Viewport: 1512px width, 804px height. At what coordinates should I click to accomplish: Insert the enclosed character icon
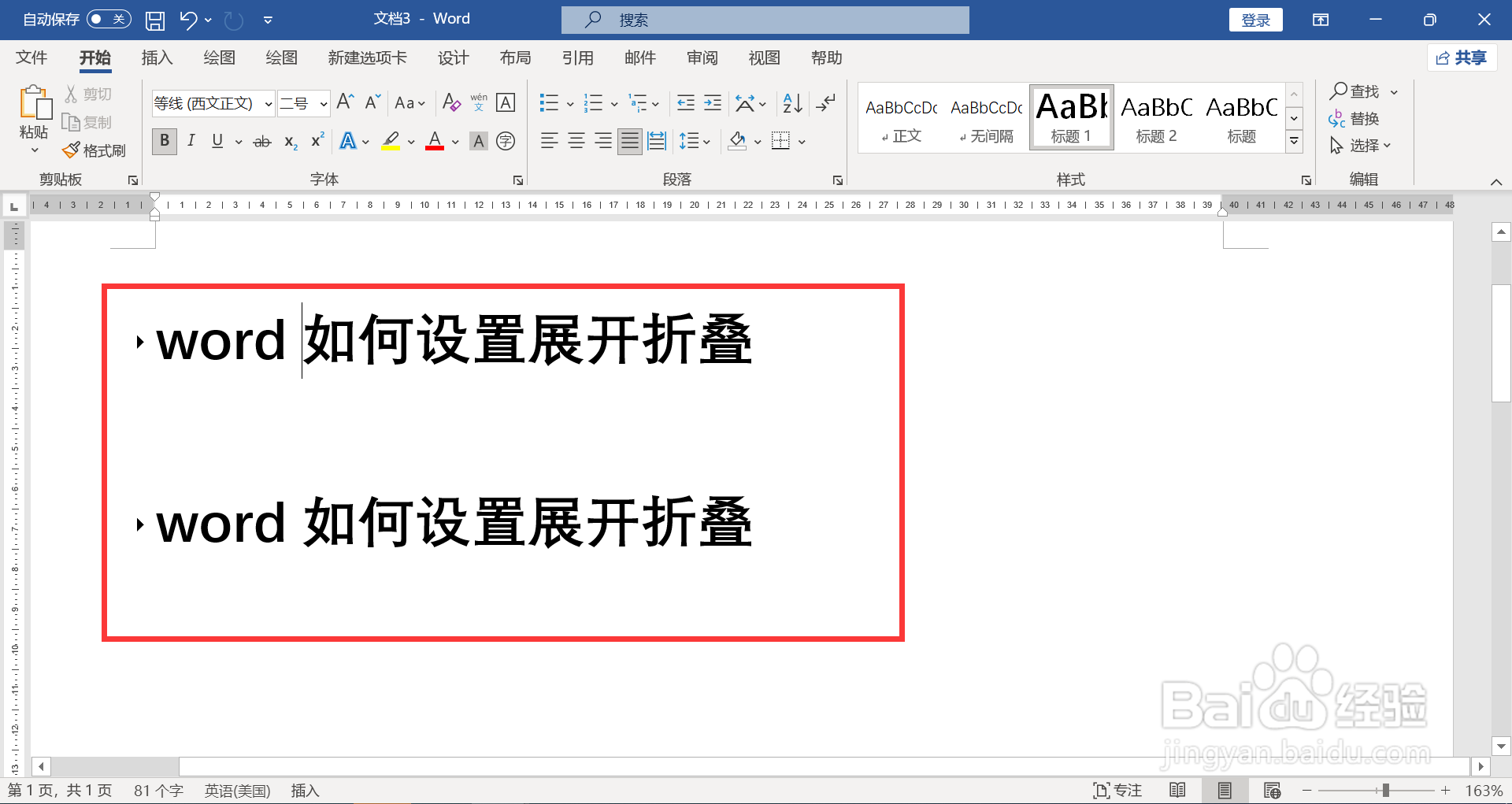click(506, 141)
